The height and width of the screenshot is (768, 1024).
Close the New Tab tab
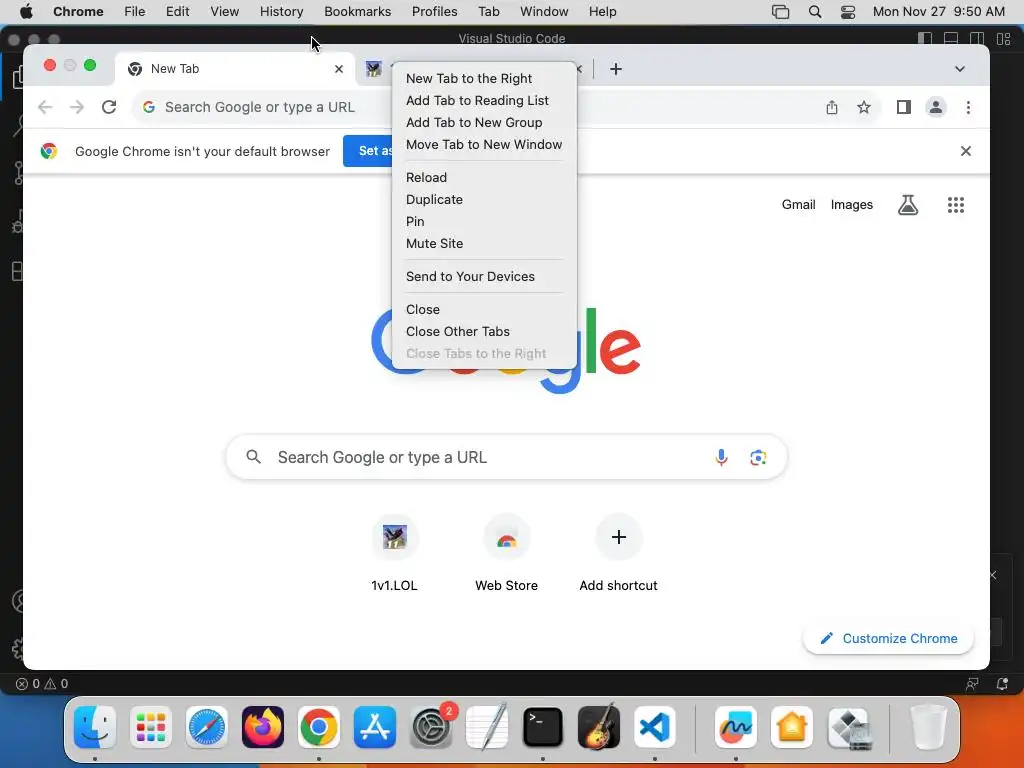click(x=338, y=69)
